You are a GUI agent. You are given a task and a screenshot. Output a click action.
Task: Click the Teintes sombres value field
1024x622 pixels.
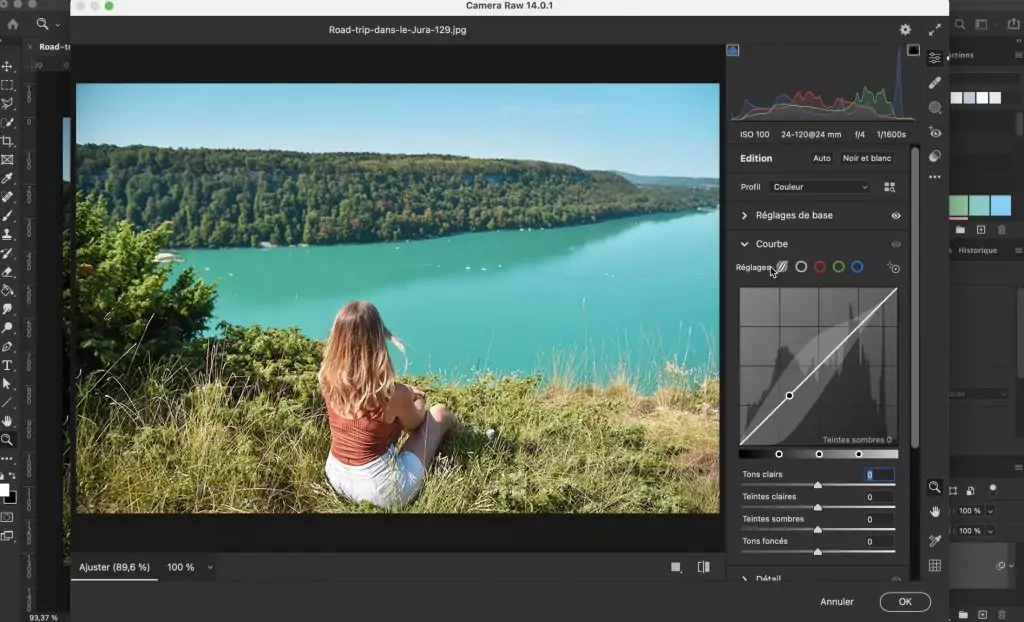(x=879, y=520)
